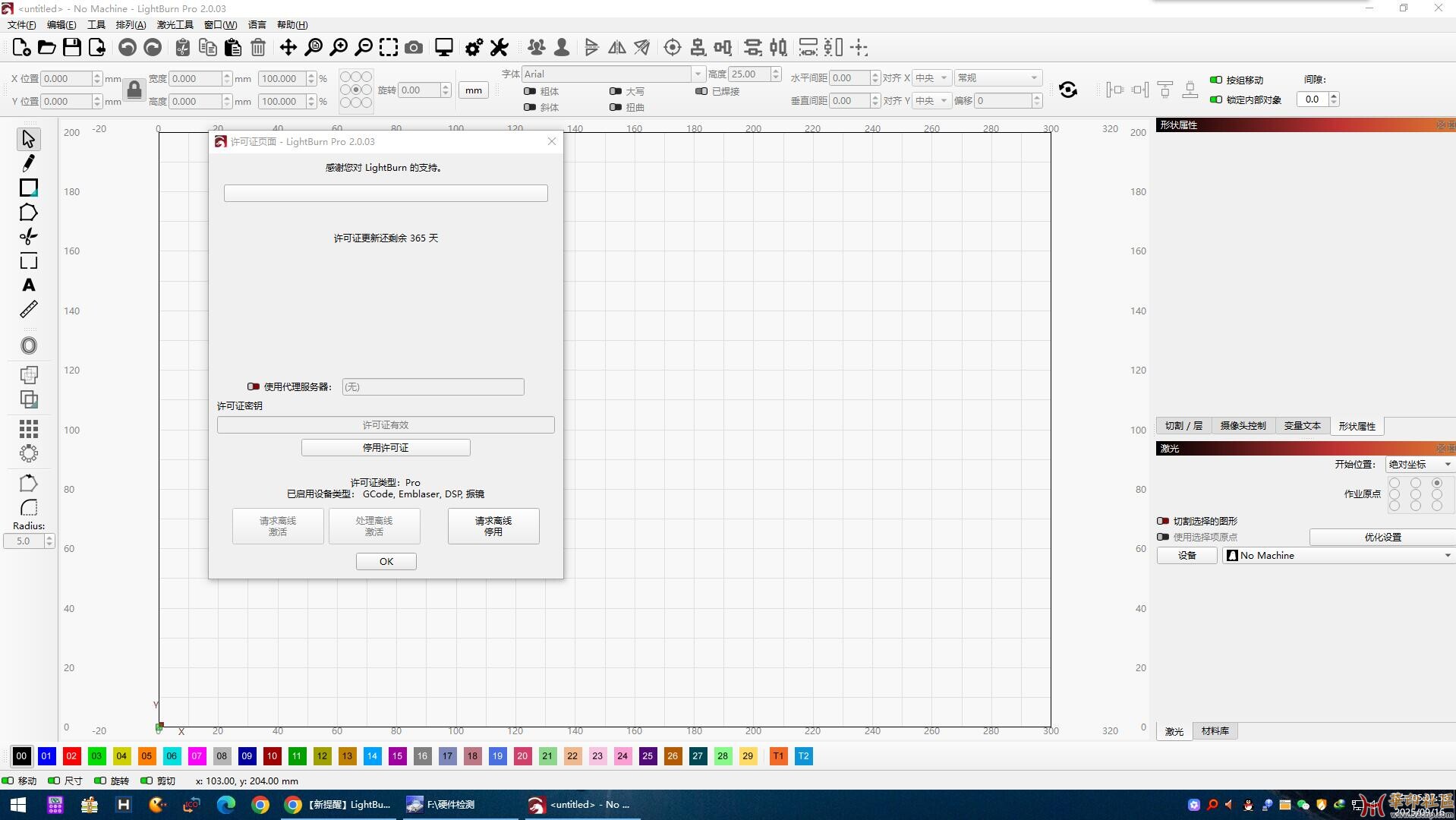
Task: Open the 常规 style dropdown
Action: point(997,77)
